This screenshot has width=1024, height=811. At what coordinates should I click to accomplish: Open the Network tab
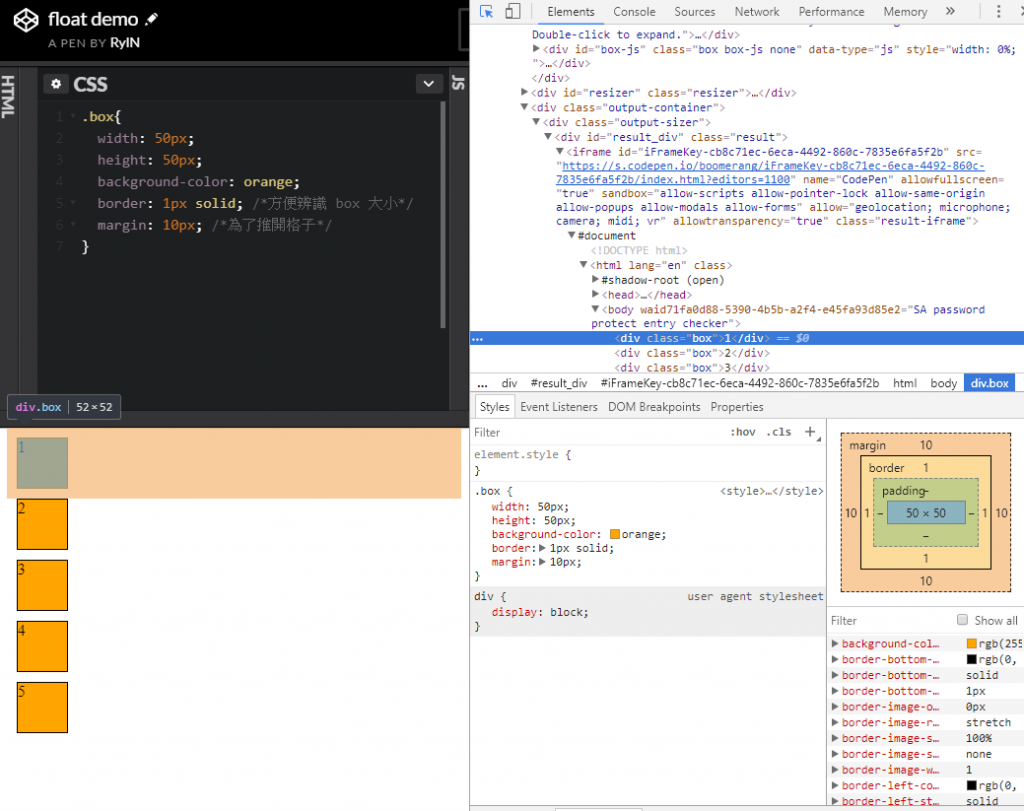click(757, 12)
